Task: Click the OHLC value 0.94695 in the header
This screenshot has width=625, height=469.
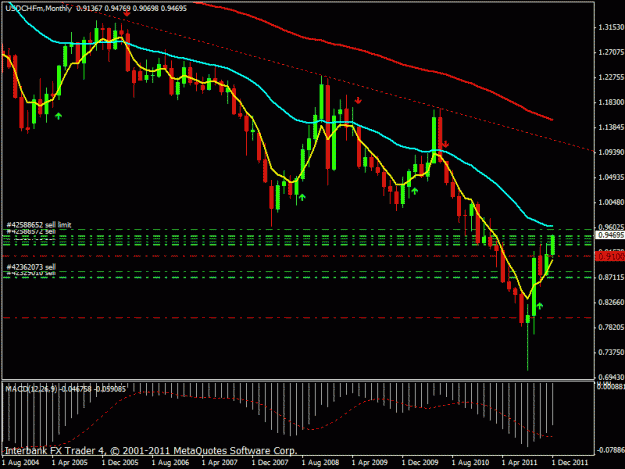Action: pyautogui.click(x=174, y=8)
